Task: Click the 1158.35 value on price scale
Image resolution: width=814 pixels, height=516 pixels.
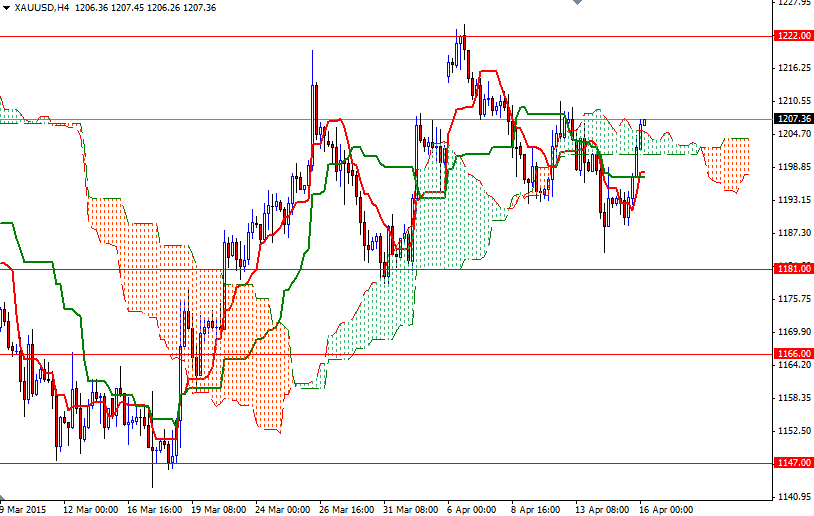Action: 793,398
